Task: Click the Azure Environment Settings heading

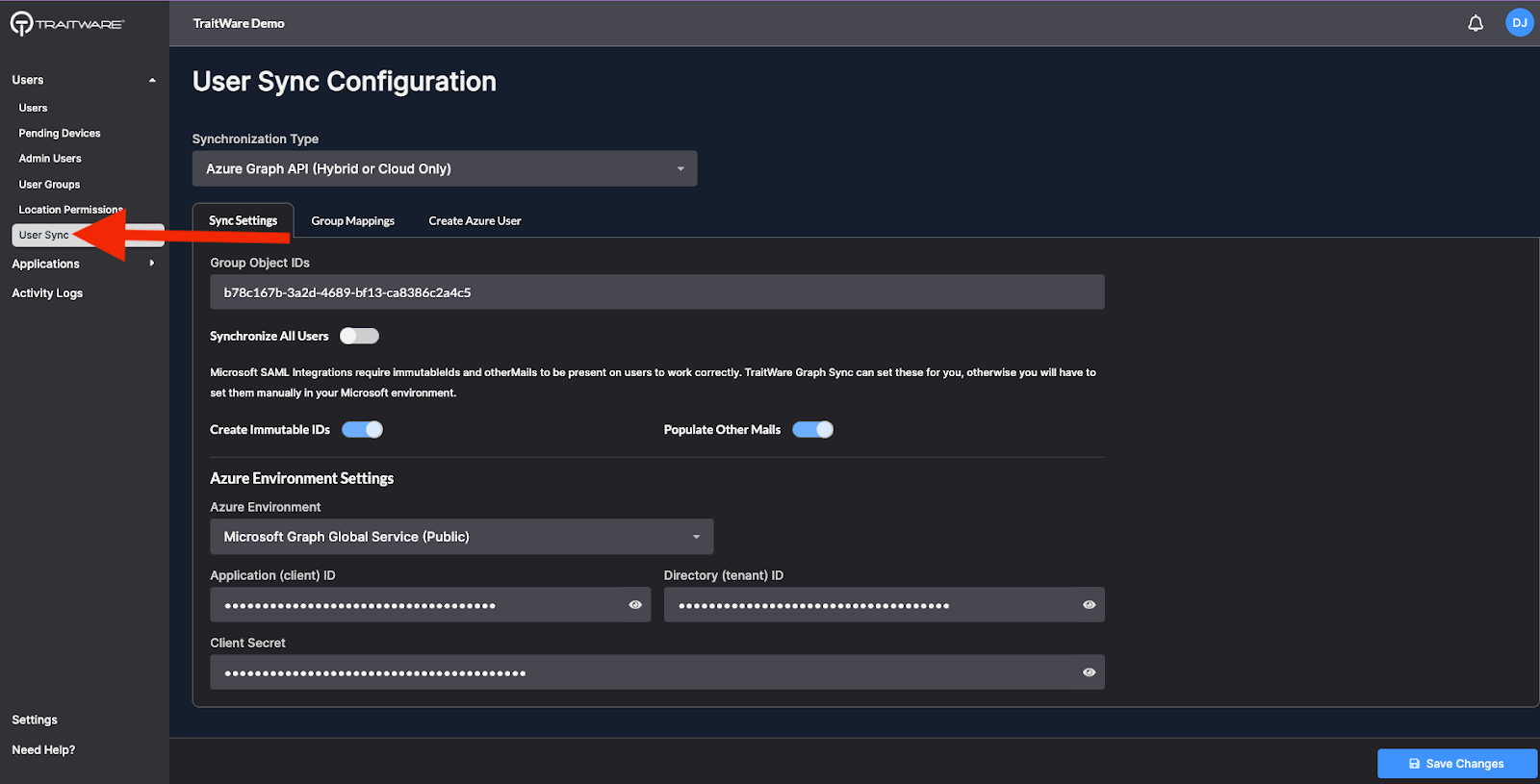Action: click(x=302, y=478)
